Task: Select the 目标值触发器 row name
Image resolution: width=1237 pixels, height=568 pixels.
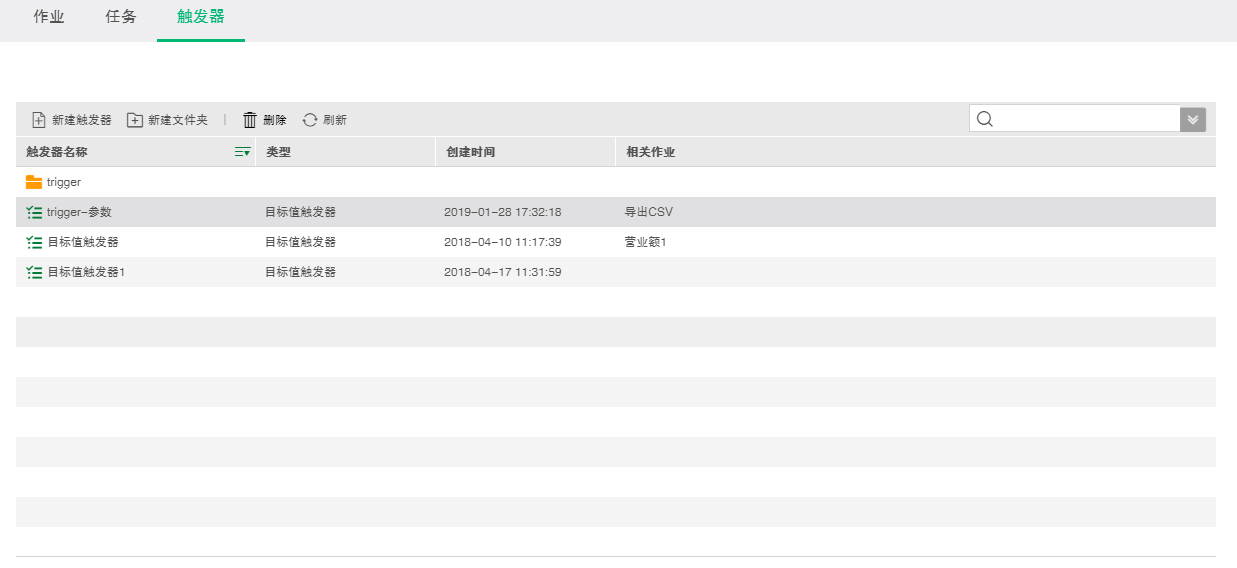Action: pos(83,242)
